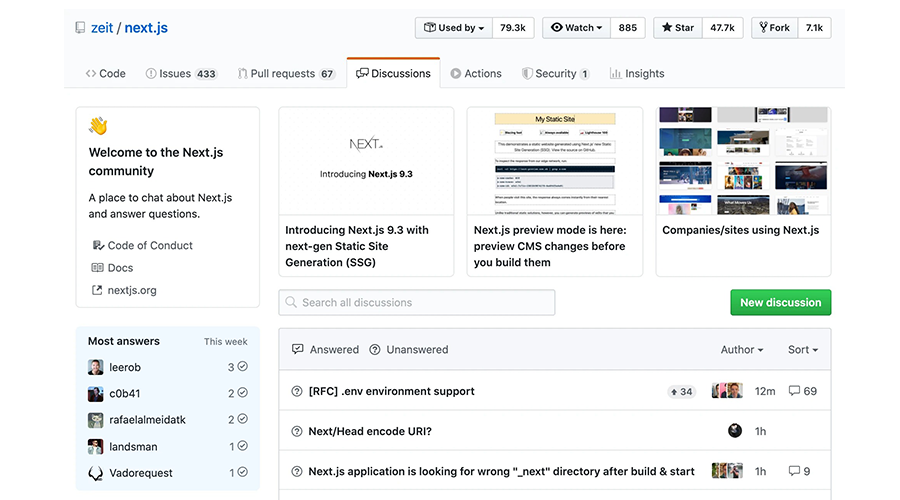Open Next.js preview mode discussion title
The height and width of the screenshot is (500, 900).
[550, 246]
